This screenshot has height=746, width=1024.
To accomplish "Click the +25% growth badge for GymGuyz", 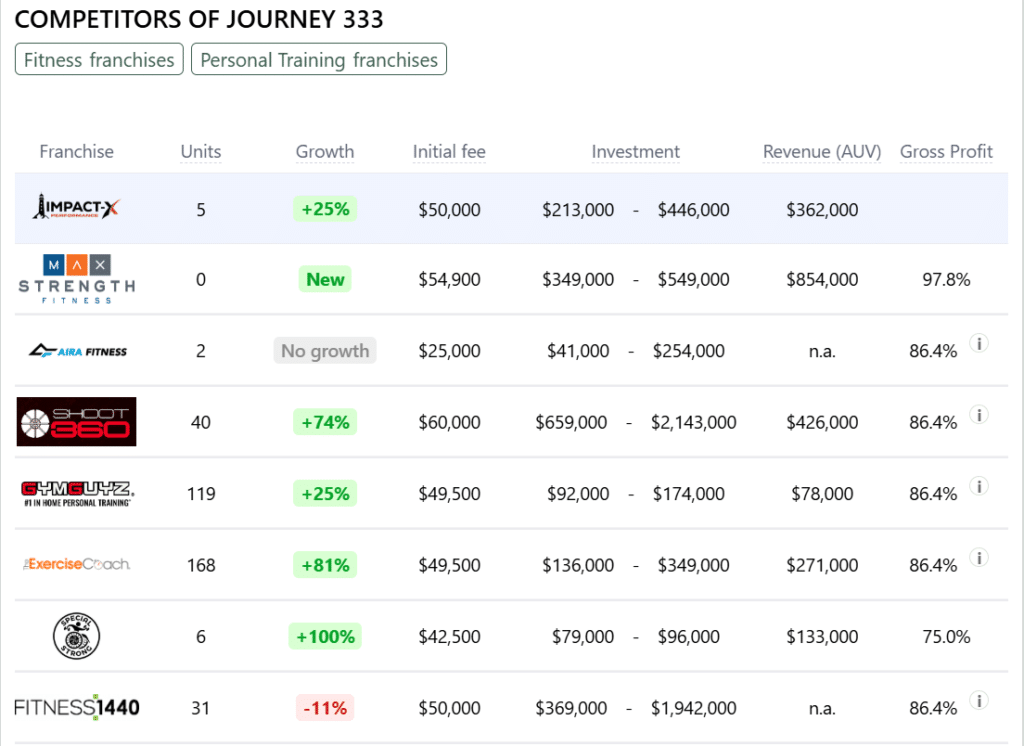I will click(325, 493).
